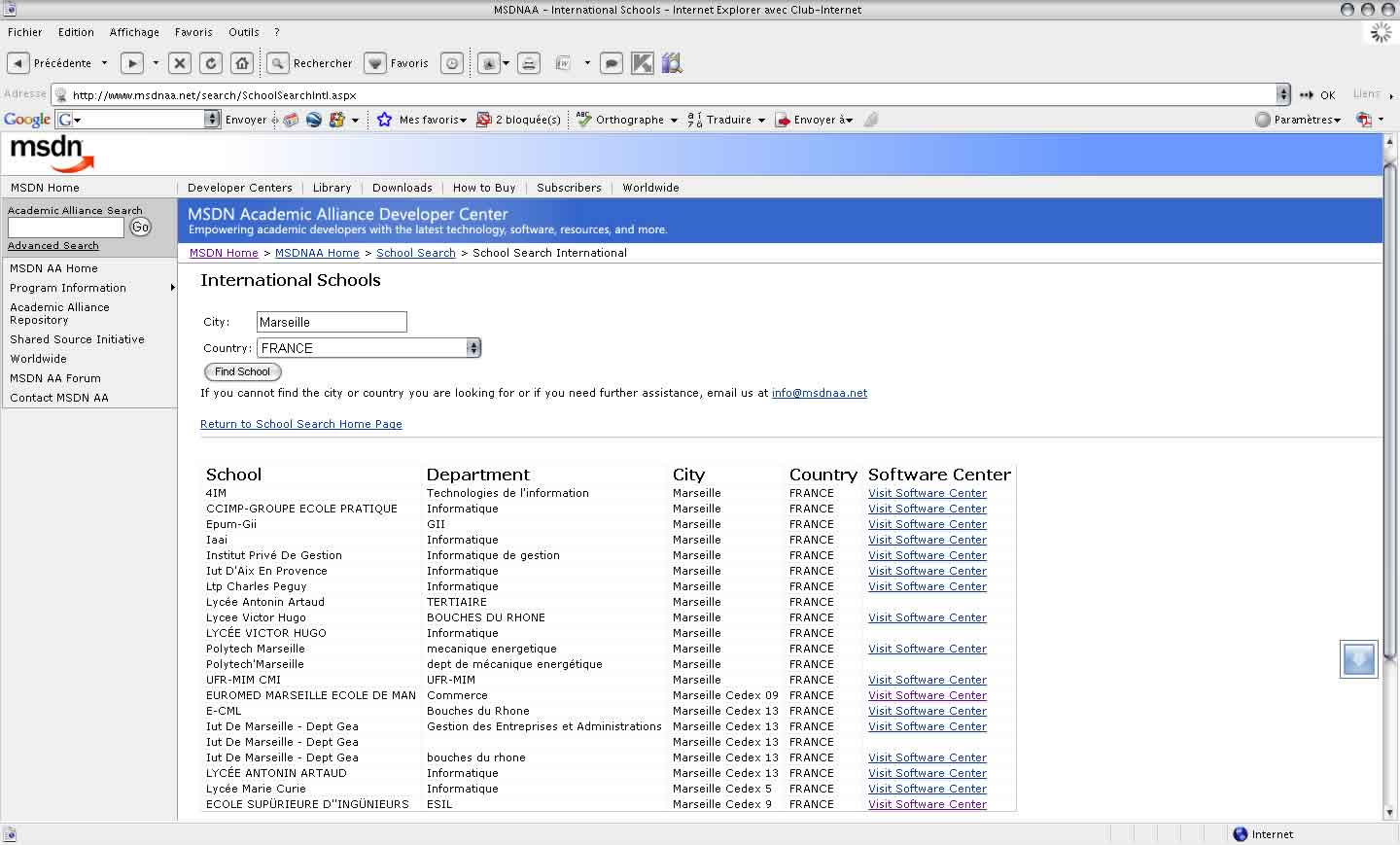Click the Orthographe spell-check icon
The height and width of the screenshot is (845, 1400).
[583, 119]
